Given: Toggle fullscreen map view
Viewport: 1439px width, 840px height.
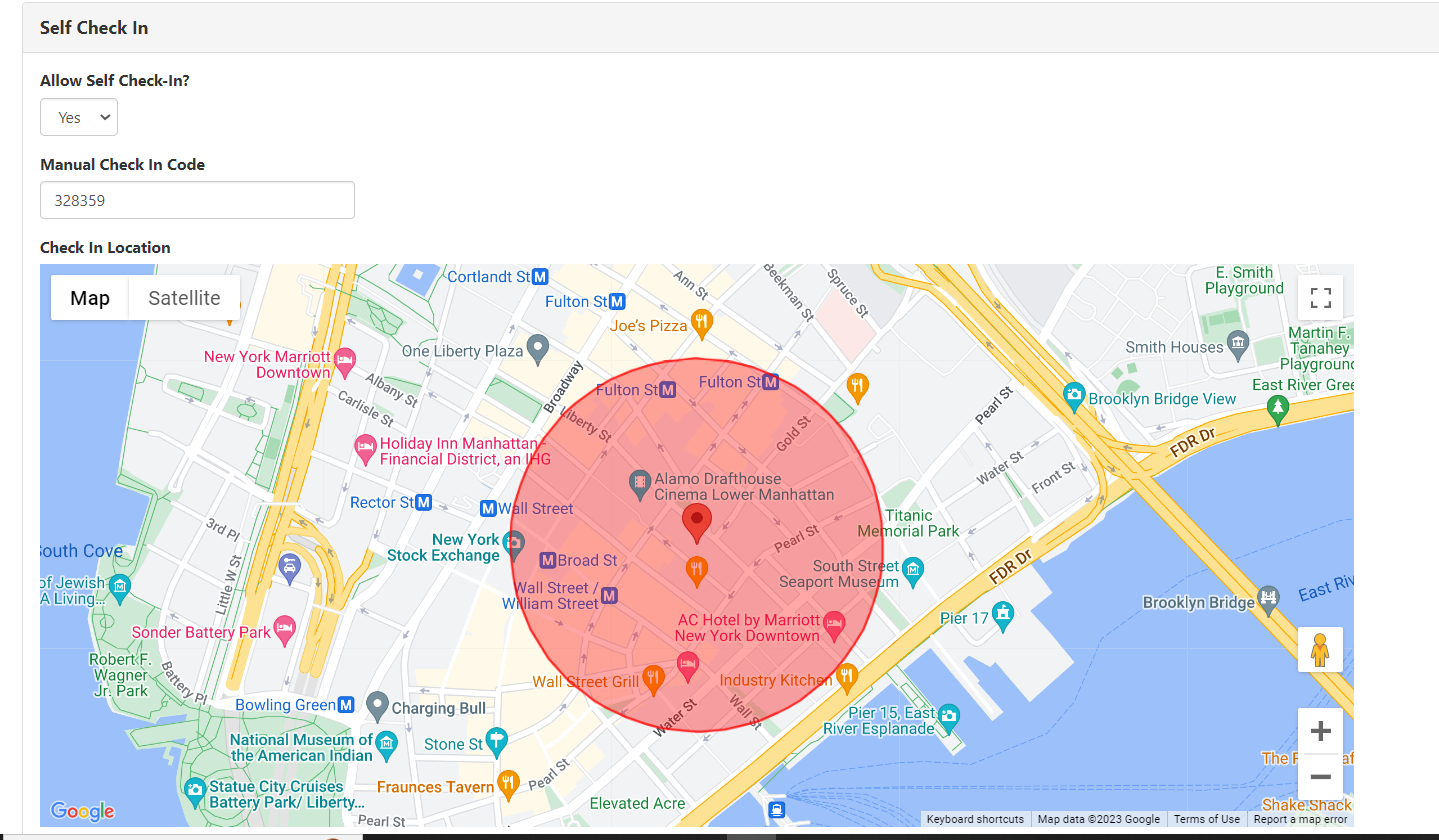Looking at the screenshot, I should click(1320, 297).
